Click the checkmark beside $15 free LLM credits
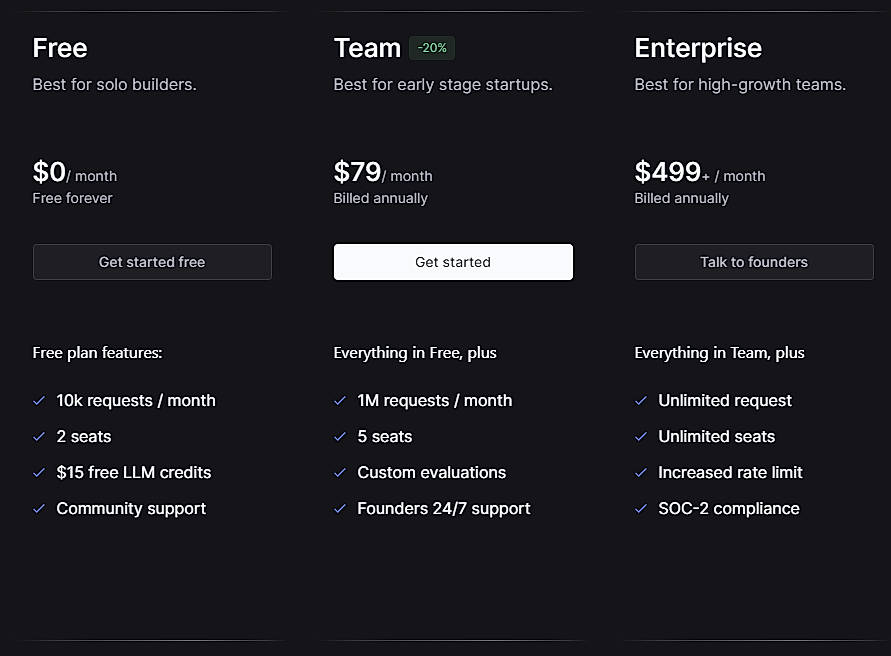The height and width of the screenshot is (656, 891). tap(39, 472)
